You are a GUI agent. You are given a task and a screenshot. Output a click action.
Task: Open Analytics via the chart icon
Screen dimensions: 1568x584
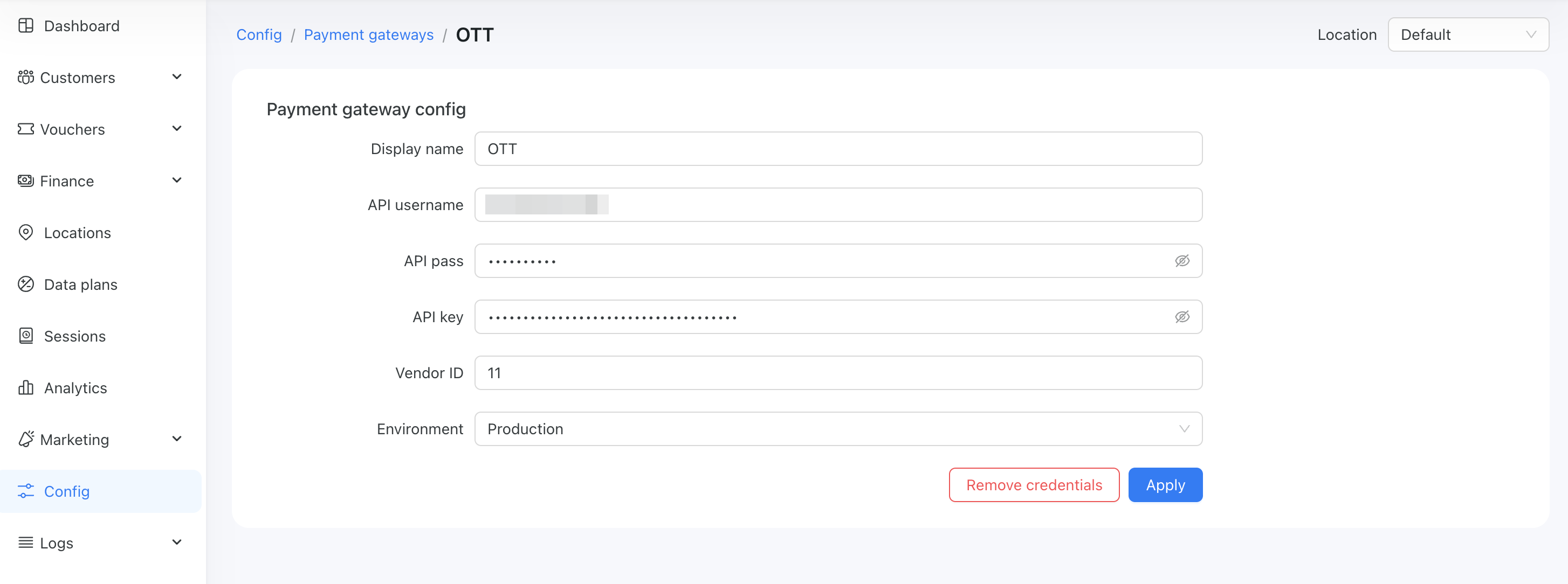coord(25,387)
